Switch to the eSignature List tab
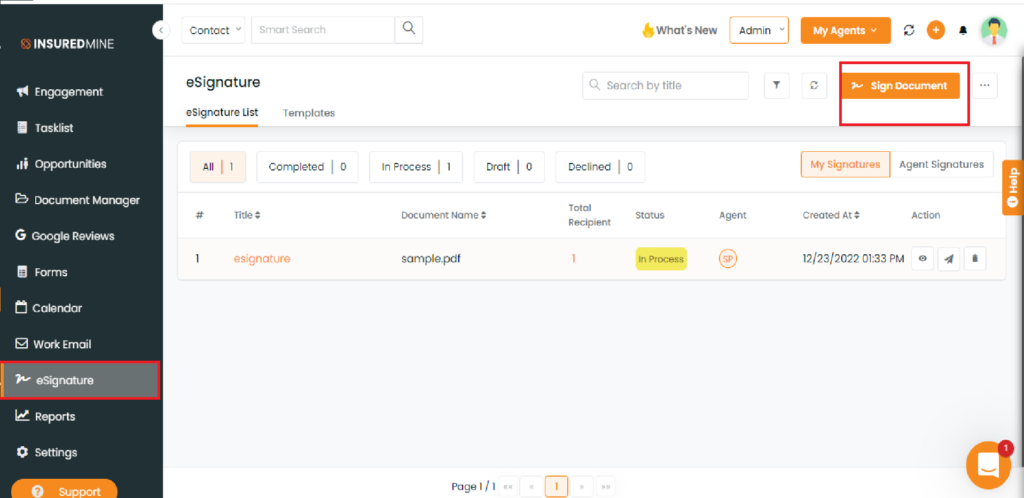The image size is (1024, 498). pyautogui.click(x=222, y=113)
